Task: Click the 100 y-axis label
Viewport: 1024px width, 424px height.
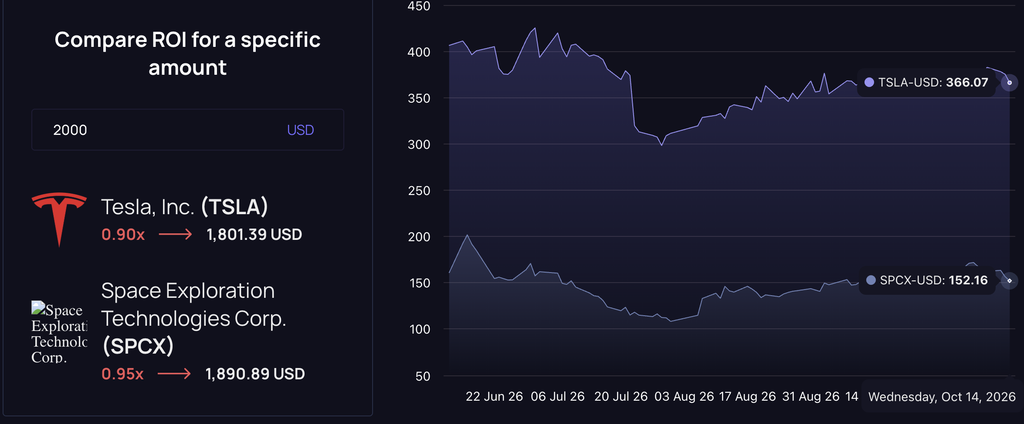Action: pos(418,329)
